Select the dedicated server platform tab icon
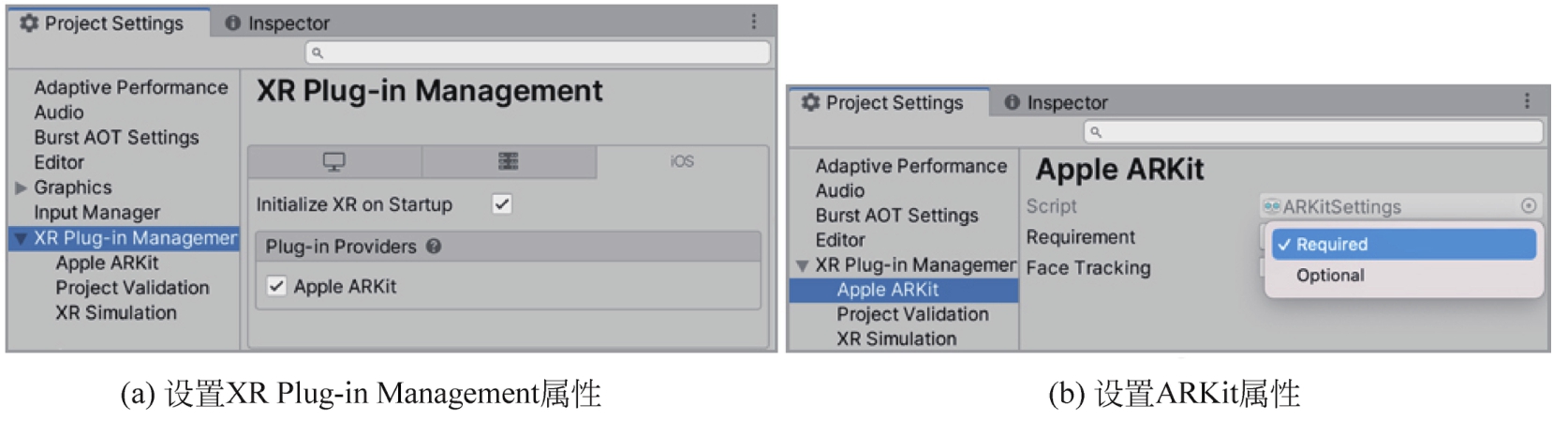1568x421 pixels. pyautogui.click(x=509, y=161)
